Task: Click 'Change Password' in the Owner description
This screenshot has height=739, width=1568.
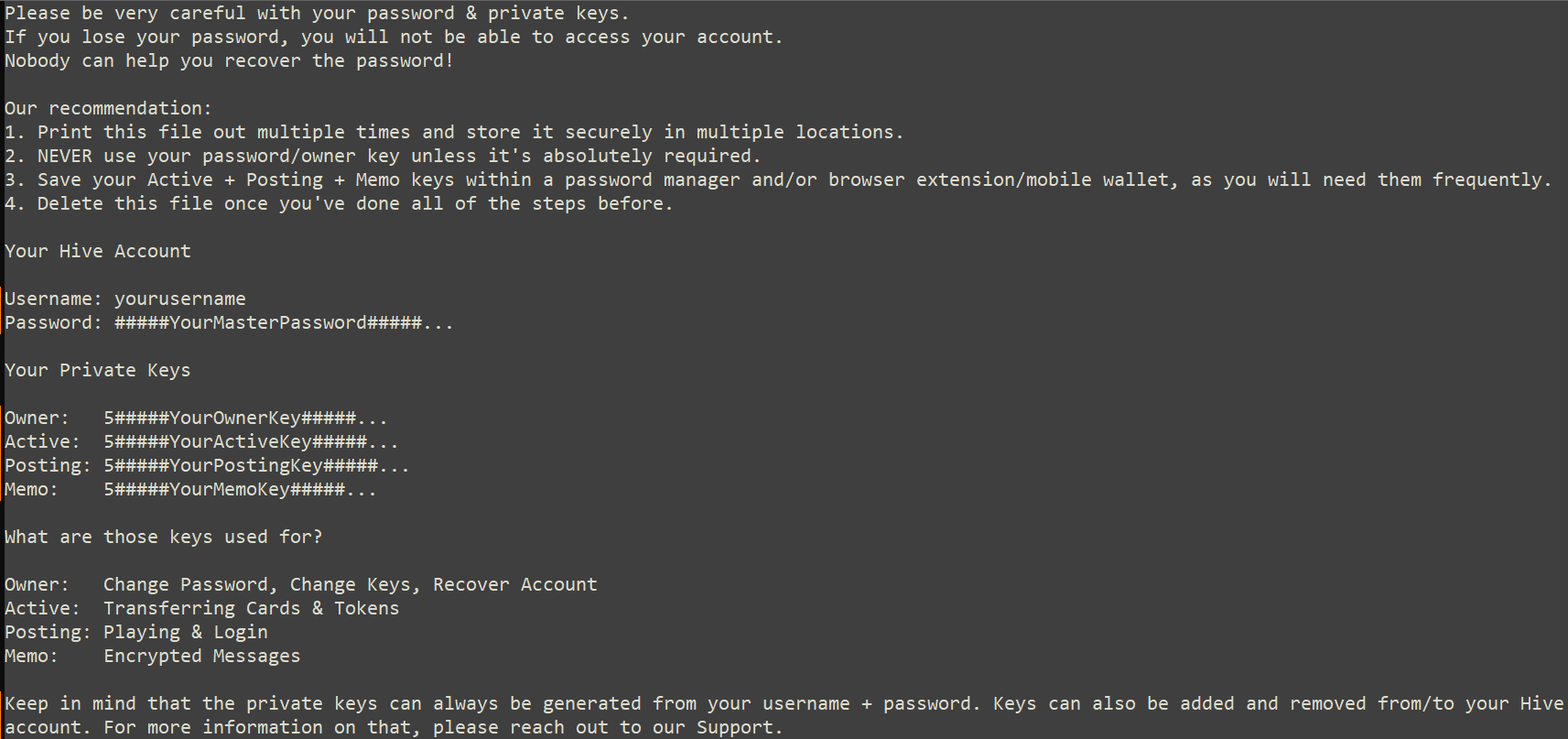Action: [186, 585]
